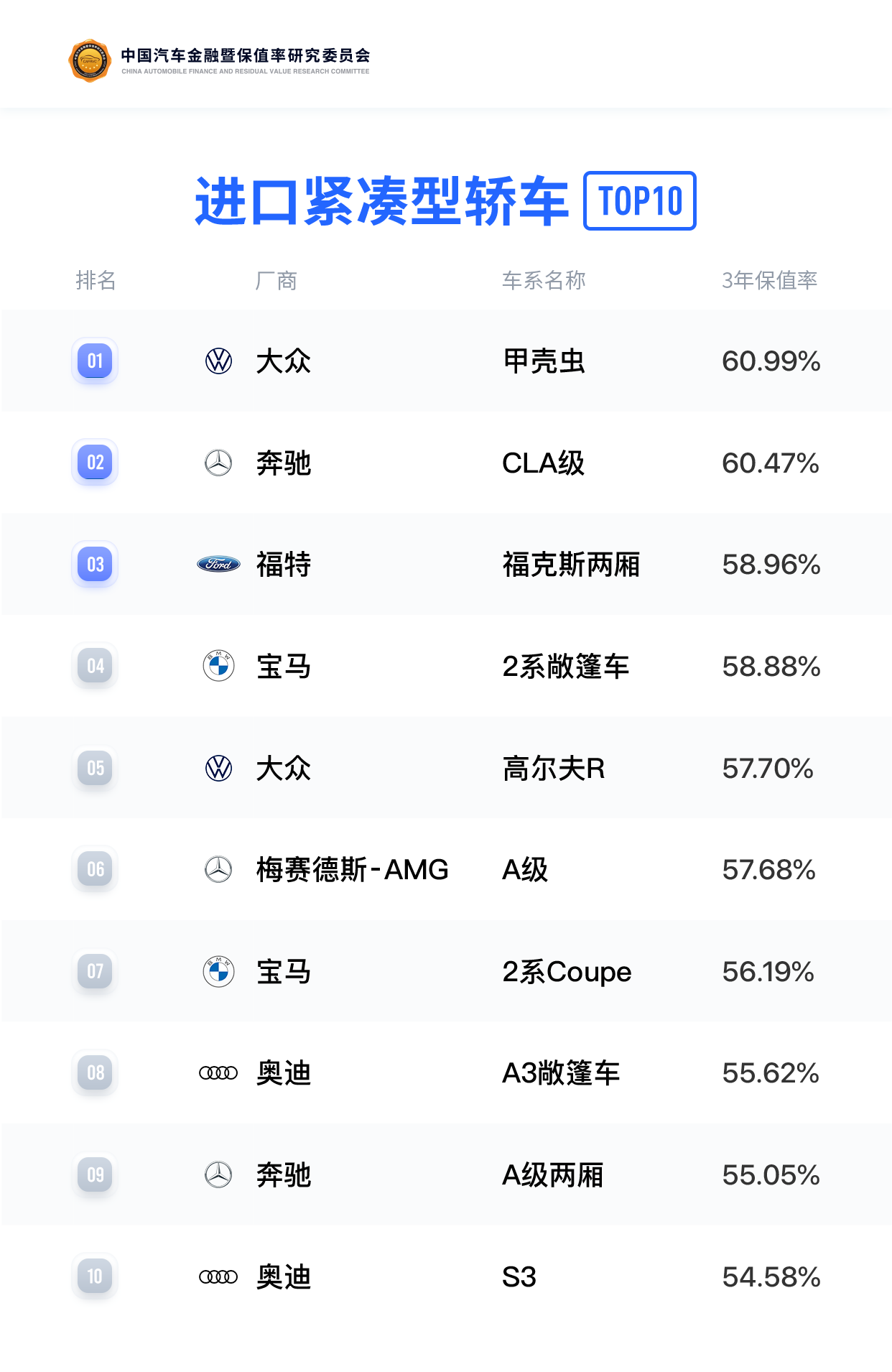This screenshot has width=892, height=1372.
Task: Click the 厂商 column header
Action: point(277,280)
